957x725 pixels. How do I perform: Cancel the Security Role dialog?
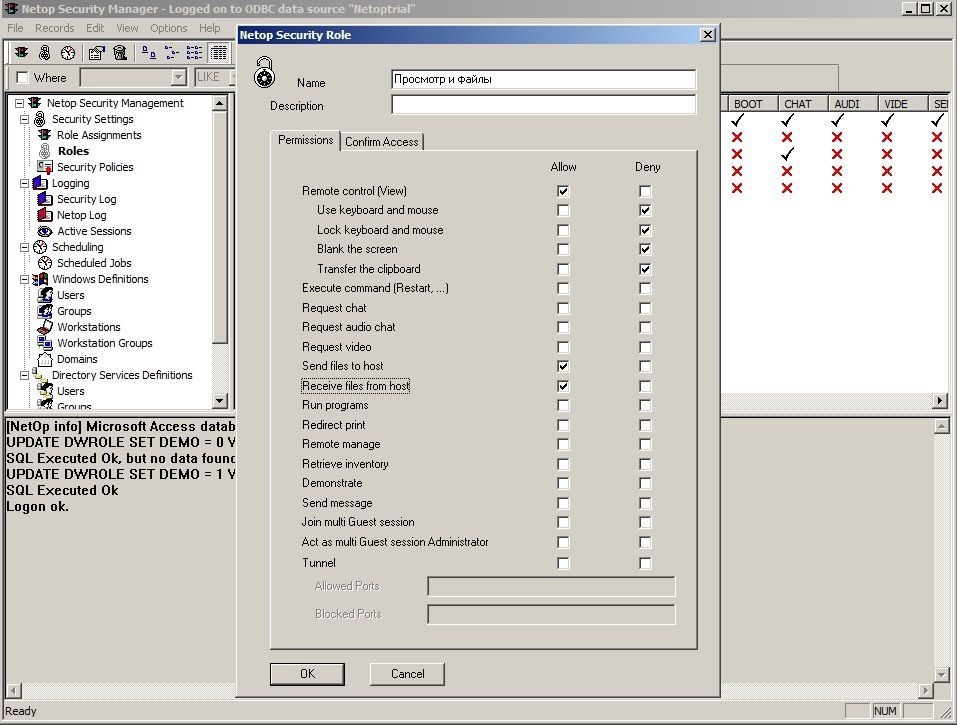tap(407, 674)
